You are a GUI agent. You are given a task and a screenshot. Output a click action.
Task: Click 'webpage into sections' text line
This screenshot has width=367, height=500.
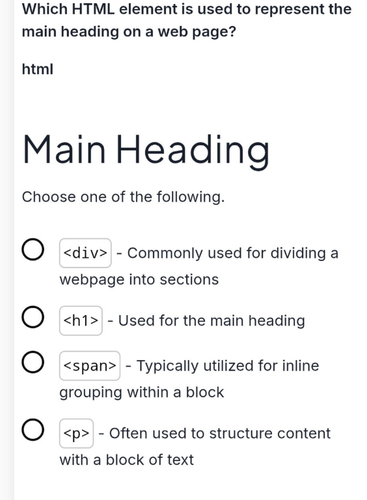139,279
